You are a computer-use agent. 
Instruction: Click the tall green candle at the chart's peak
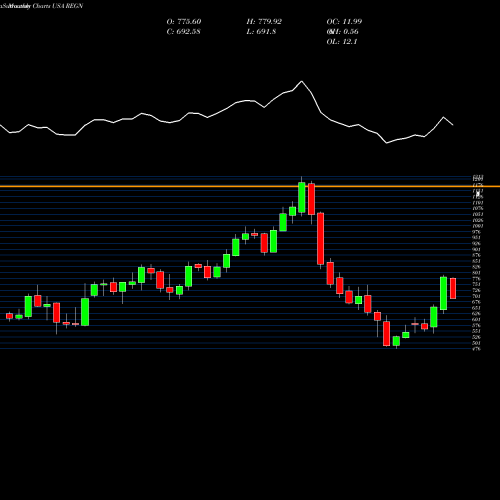pos(302,197)
